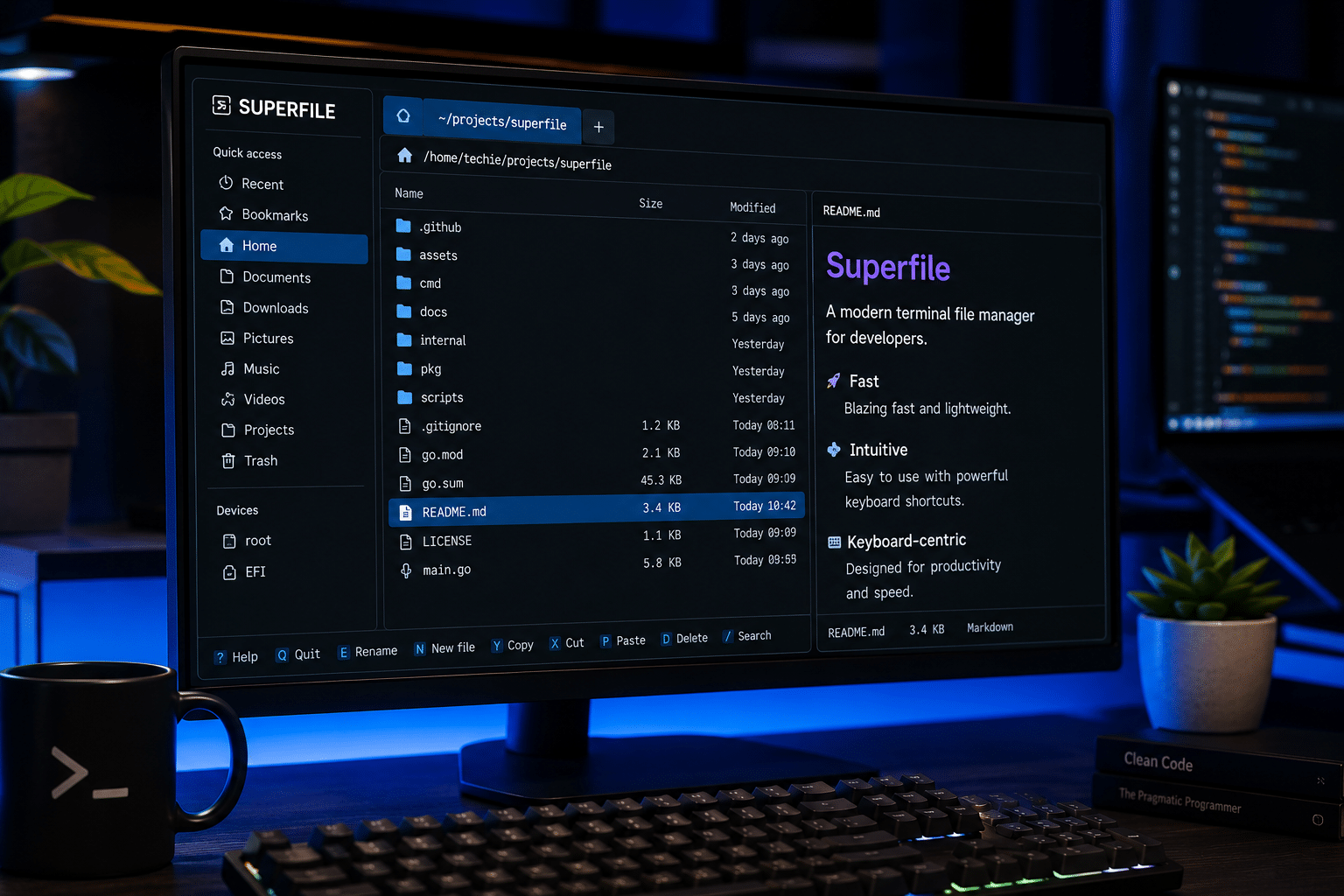Sort files by the Name column header
Image resolution: width=1344 pixels, height=896 pixels.
pos(409,193)
